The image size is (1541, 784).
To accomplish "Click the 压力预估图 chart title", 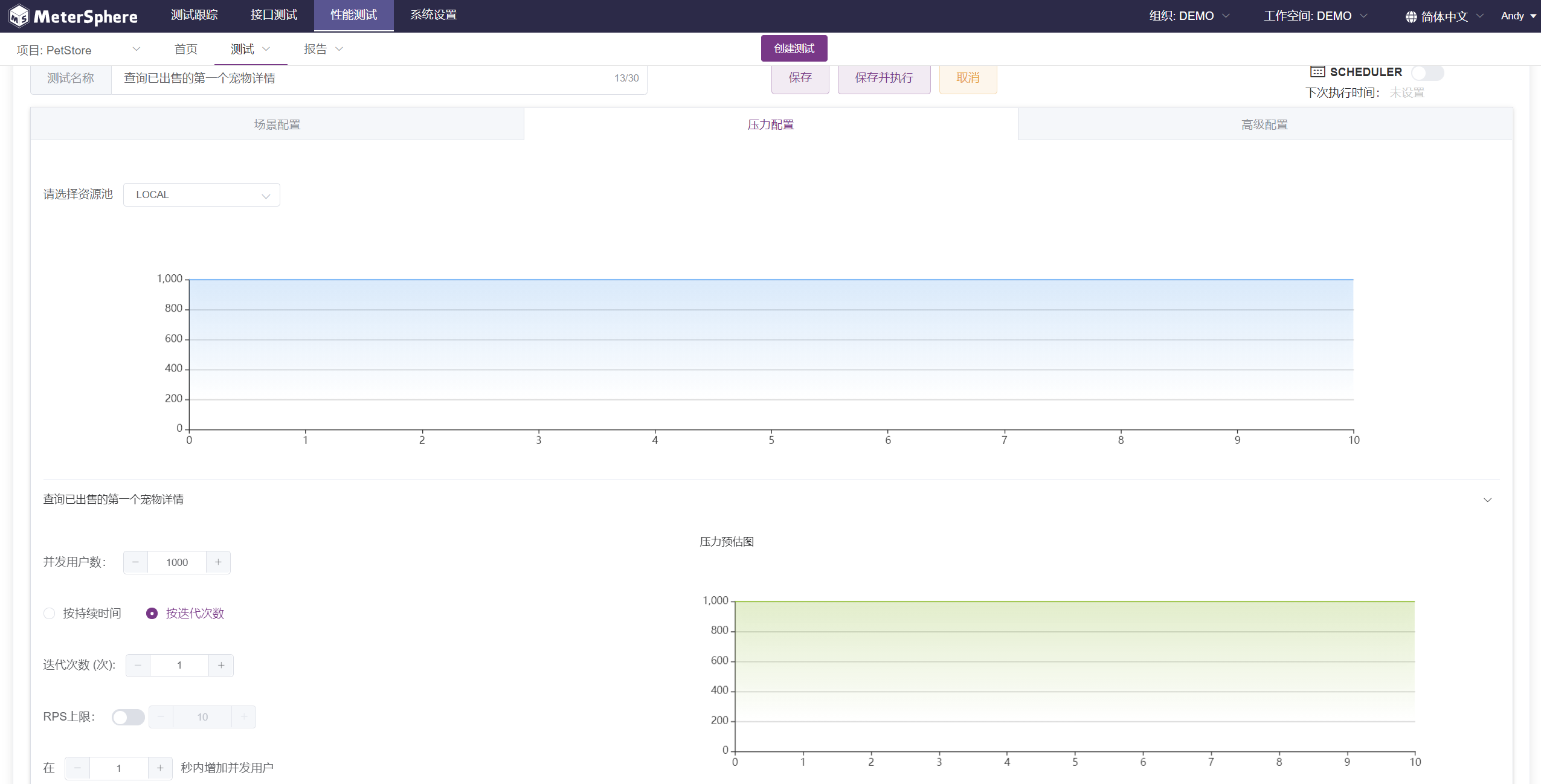I will tap(727, 542).
